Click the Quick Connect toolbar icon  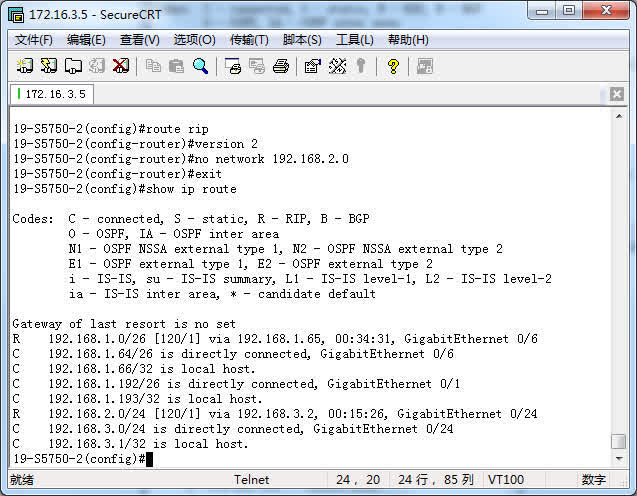pyautogui.click(x=48, y=66)
